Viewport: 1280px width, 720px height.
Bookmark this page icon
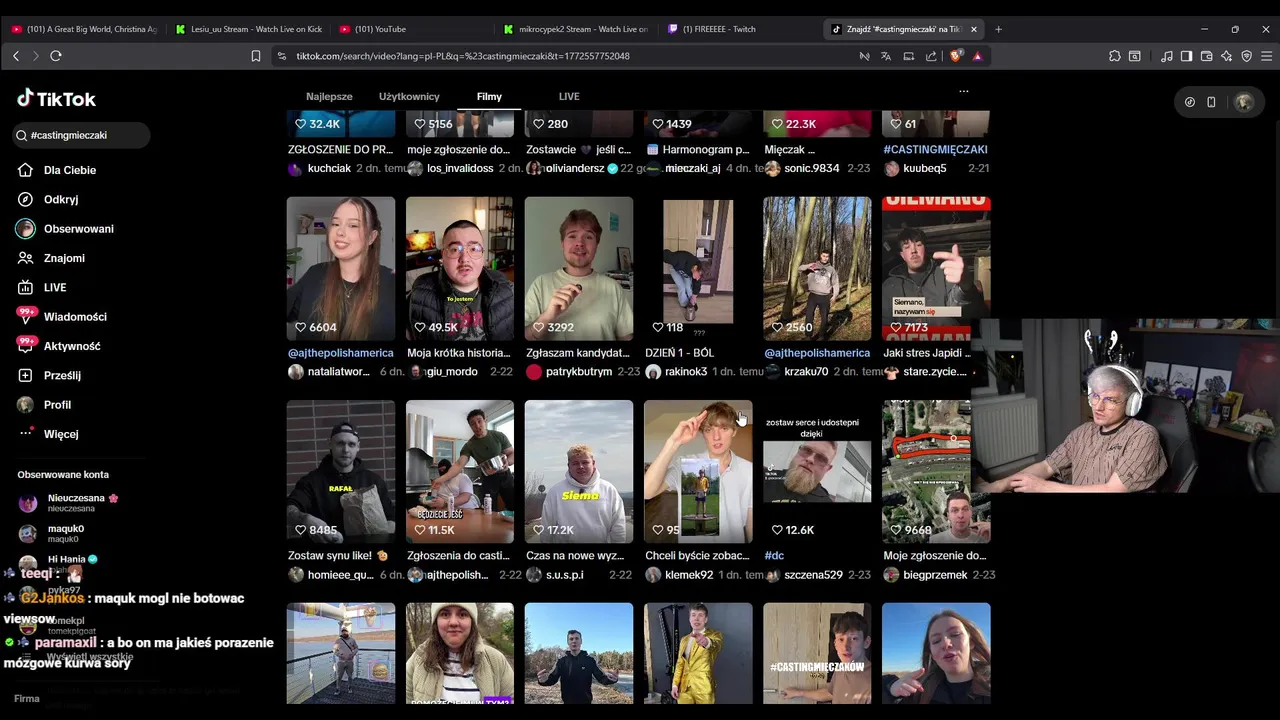point(256,56)
